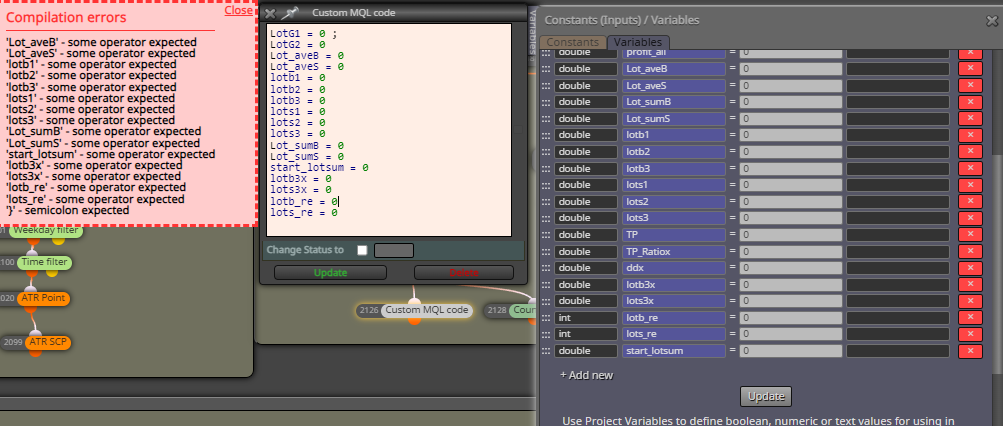Image resolution: width=1003 pixels, height=426 pixels.
Task: Delete the lotb_re variable row
Action: [x=970, y=317]
